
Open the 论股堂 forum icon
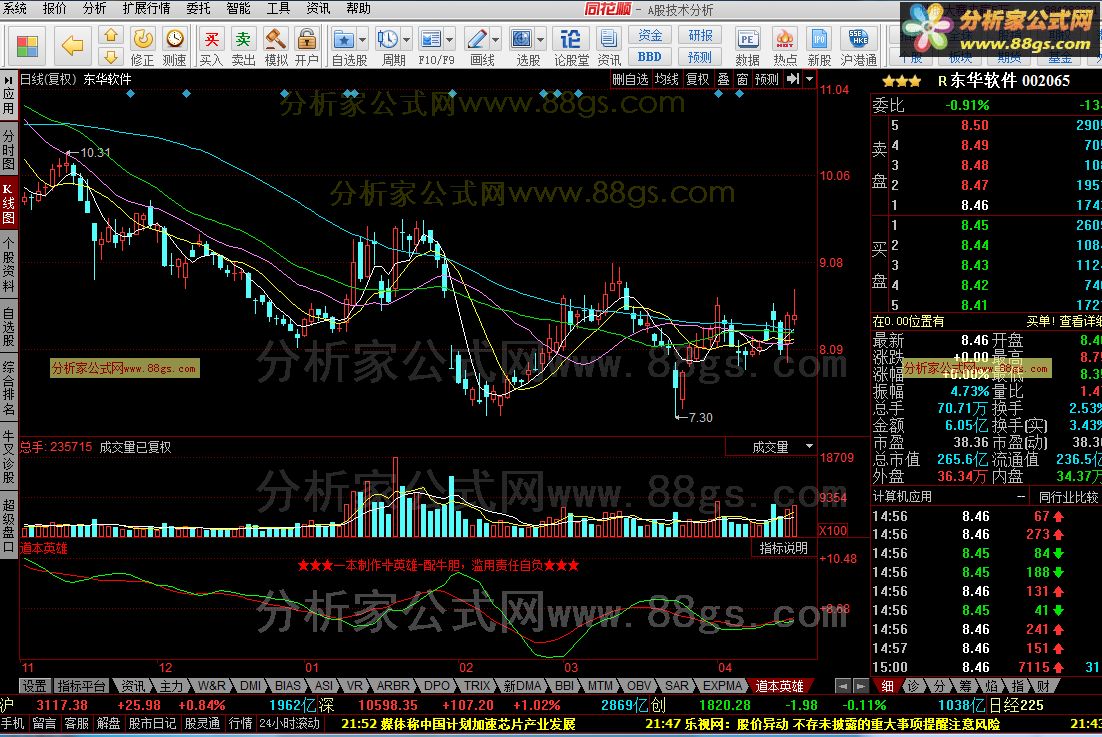click(x=571, y=46)
